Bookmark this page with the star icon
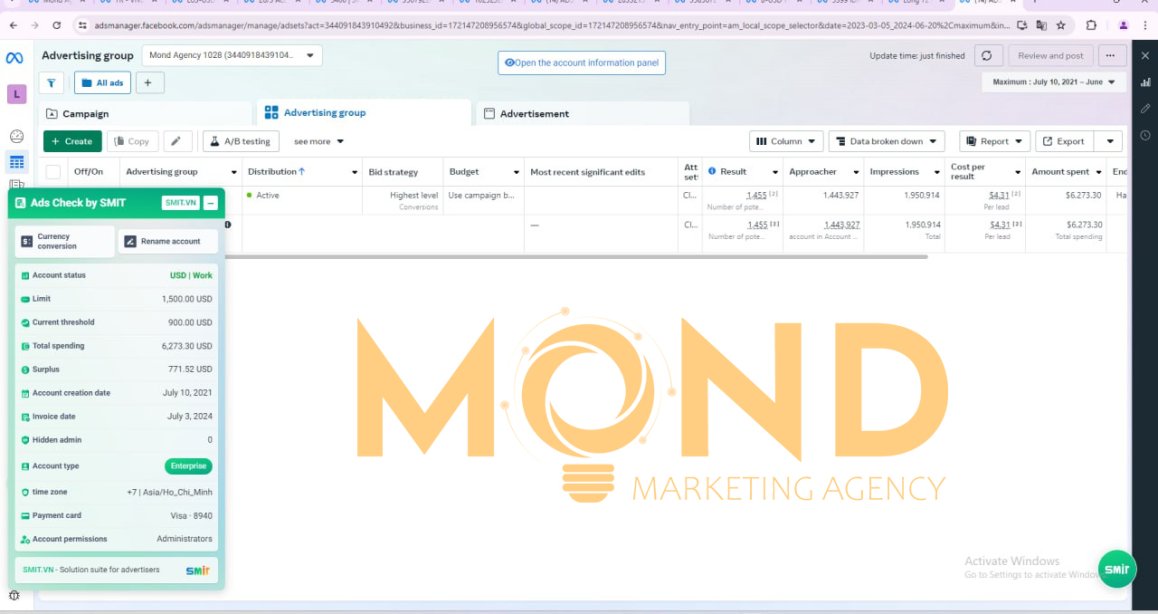The width and height of the screenshot is (1158, 614). [x=1061, y=25]
